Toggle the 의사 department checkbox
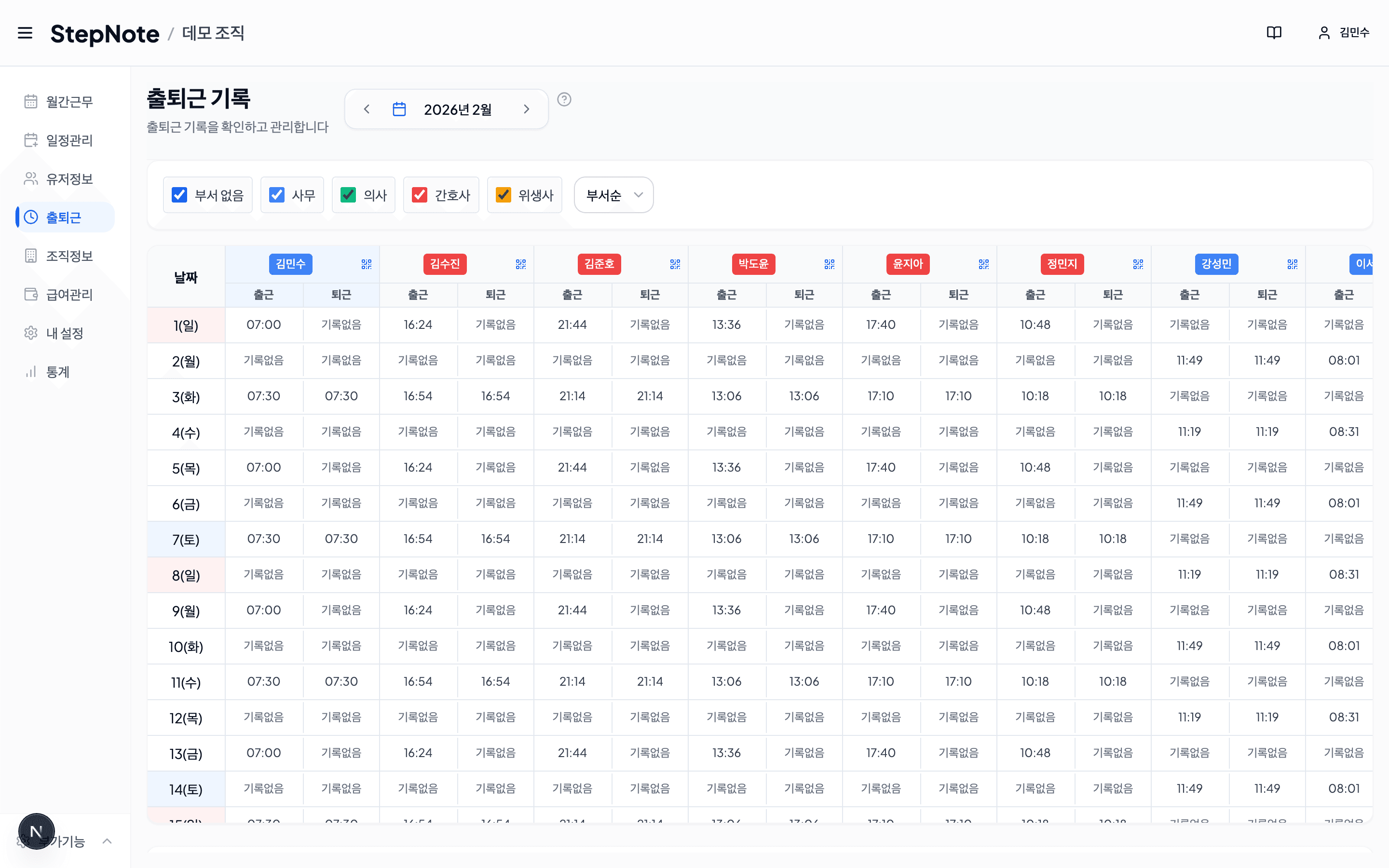Viewport: 1389px width, 868px height. click(348, 195)
